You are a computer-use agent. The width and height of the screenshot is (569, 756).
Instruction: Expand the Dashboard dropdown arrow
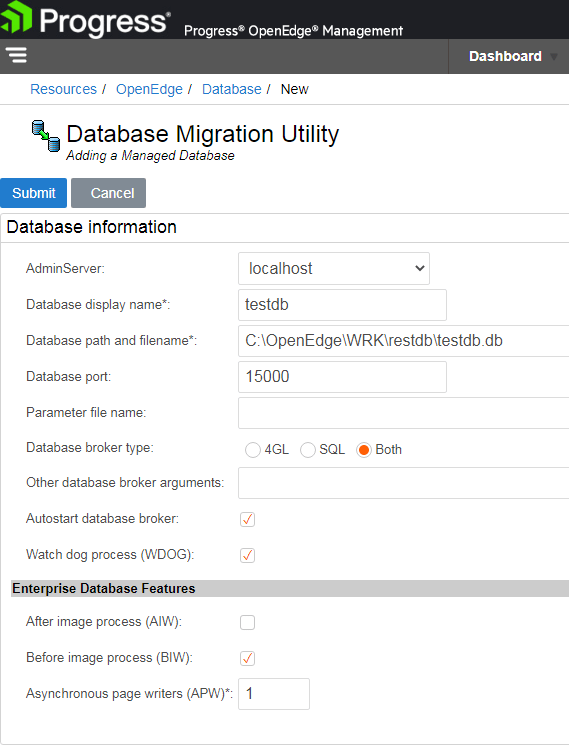pyautogui.click(x=554, y=57)
